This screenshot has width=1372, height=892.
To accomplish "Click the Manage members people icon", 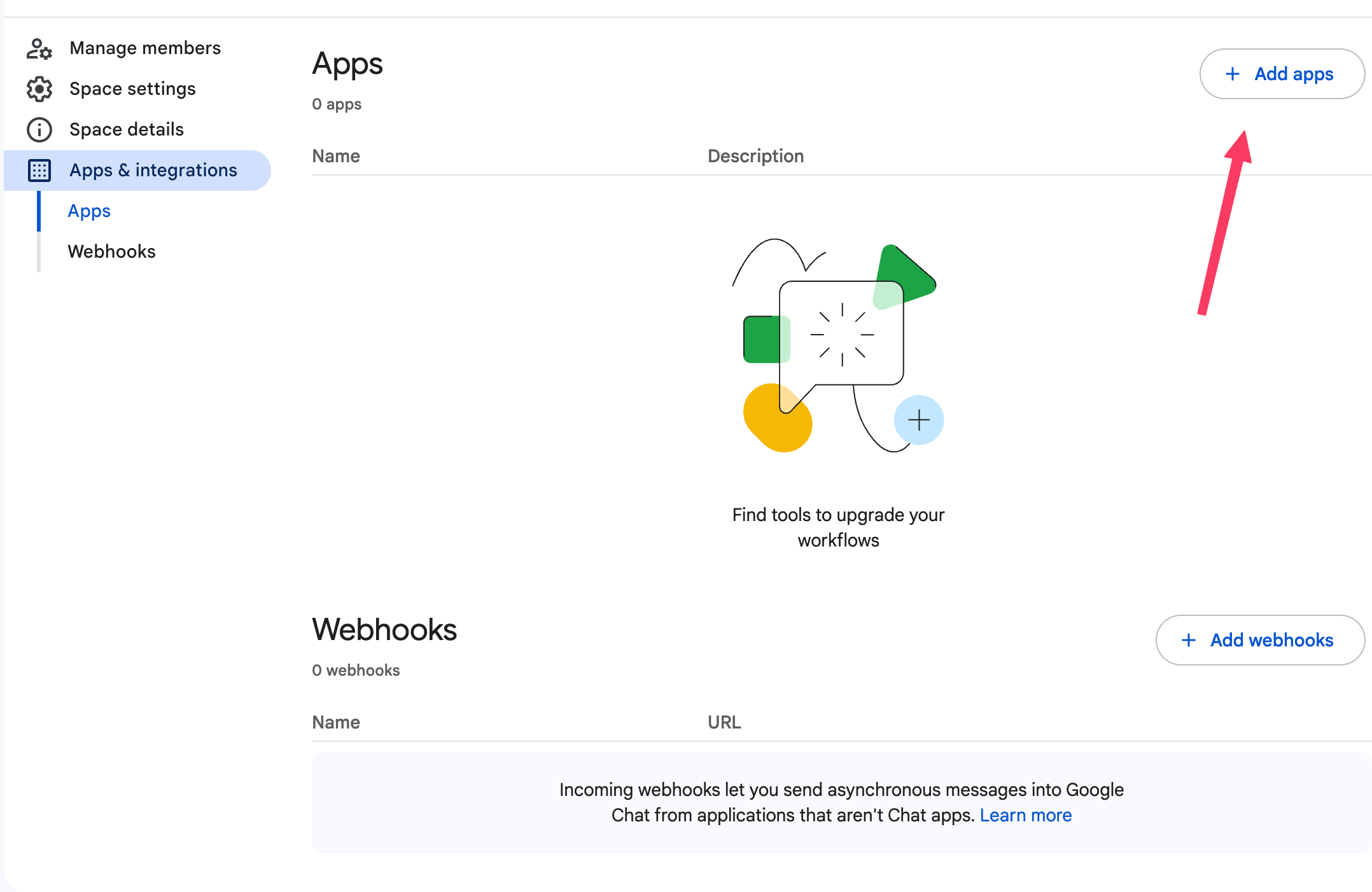I will click(39, 48).
